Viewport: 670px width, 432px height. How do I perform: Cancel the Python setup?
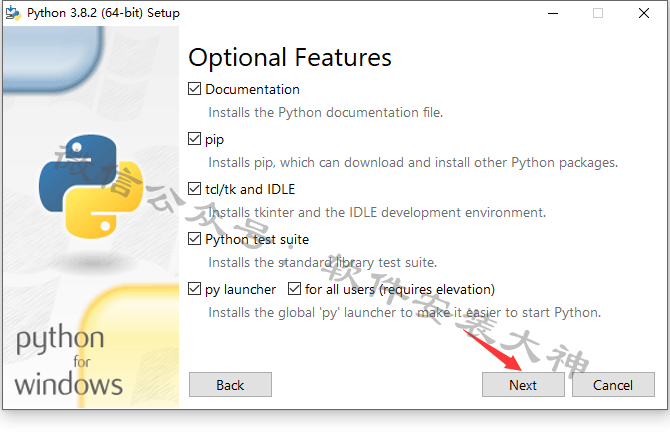tap(613, 385)
